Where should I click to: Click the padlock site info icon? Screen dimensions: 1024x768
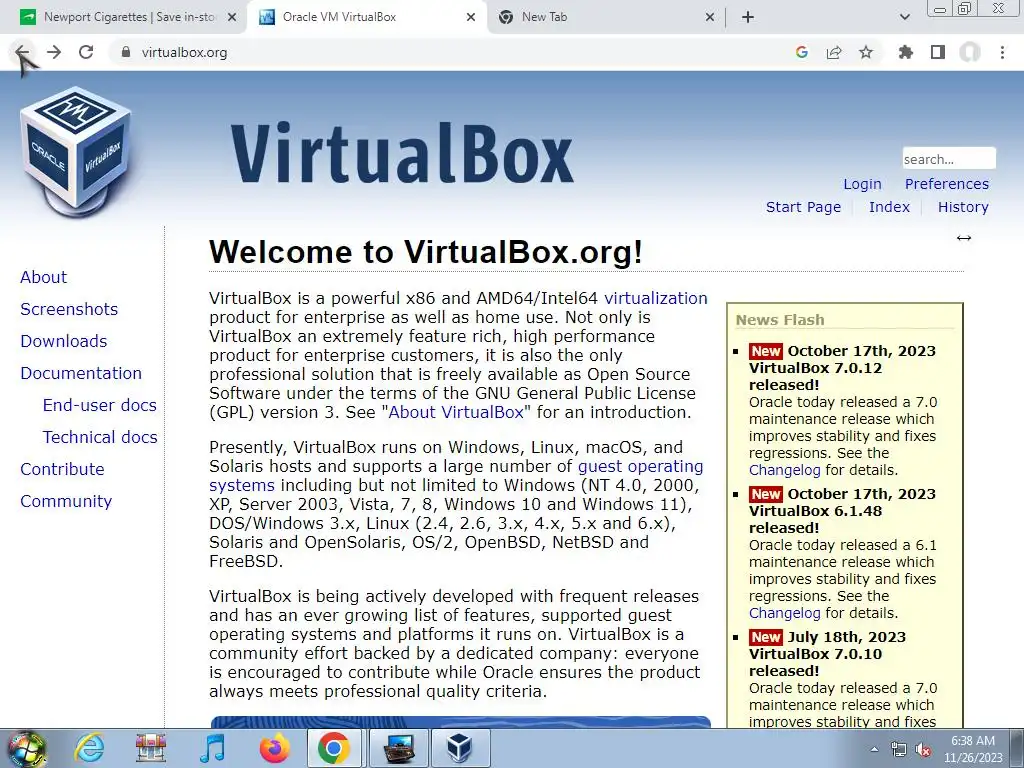[126, 52]
